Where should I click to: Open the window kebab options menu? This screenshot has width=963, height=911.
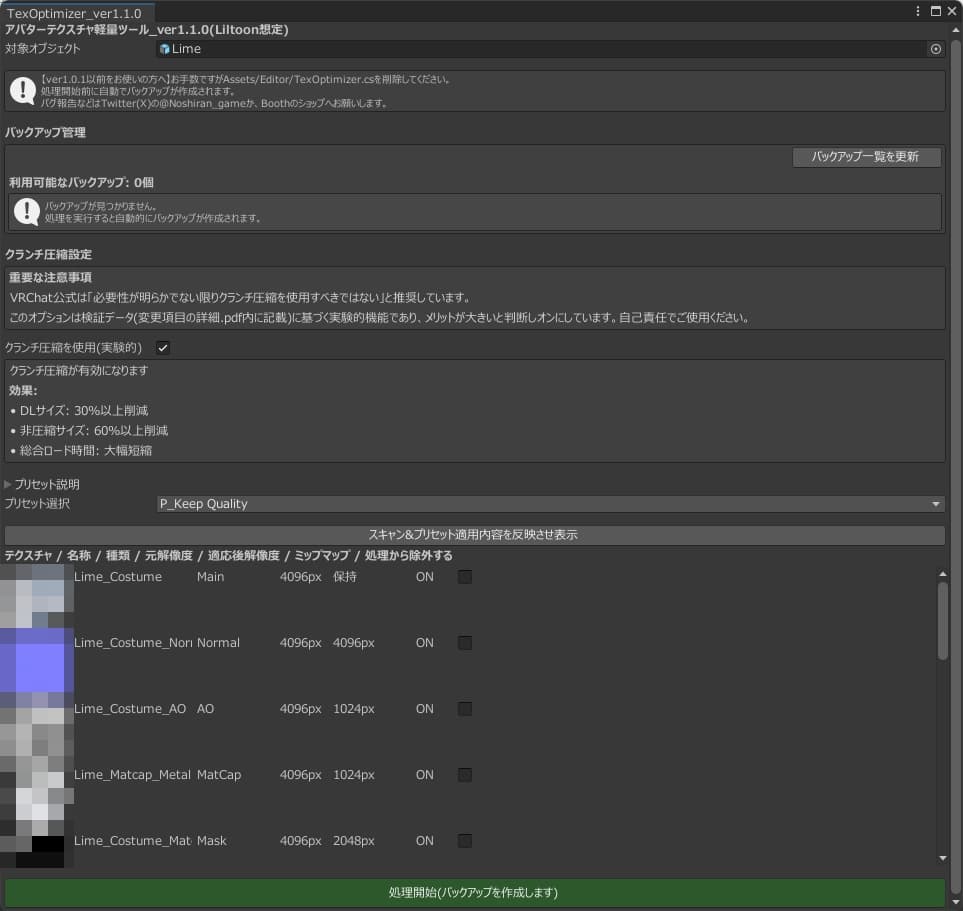918,11
